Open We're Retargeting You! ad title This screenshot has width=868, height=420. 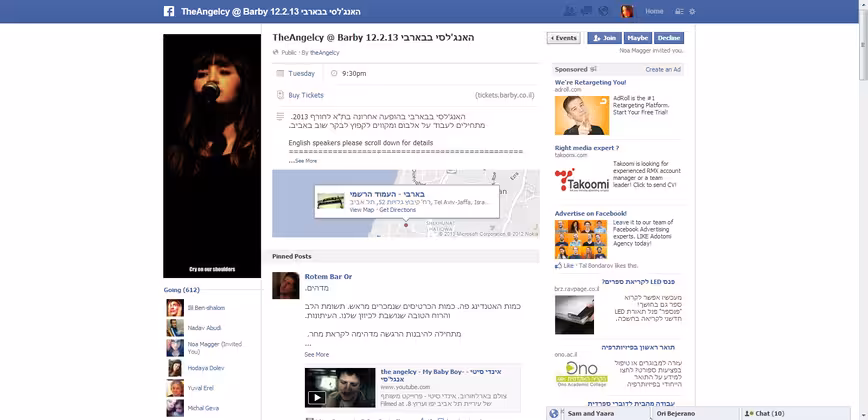[x=591, y=82]
